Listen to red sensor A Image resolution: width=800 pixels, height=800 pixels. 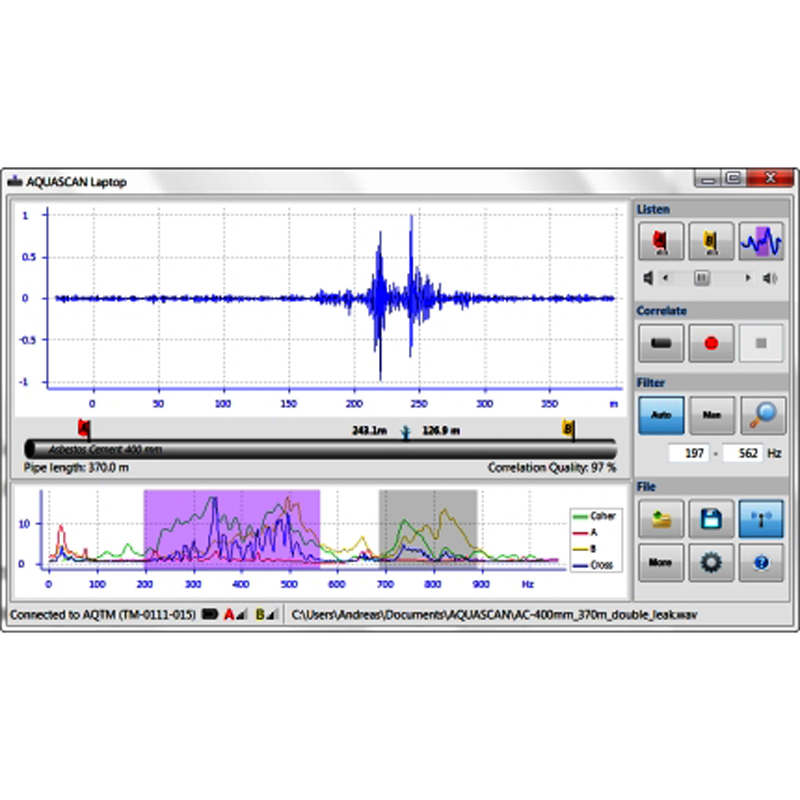(661, 241)
